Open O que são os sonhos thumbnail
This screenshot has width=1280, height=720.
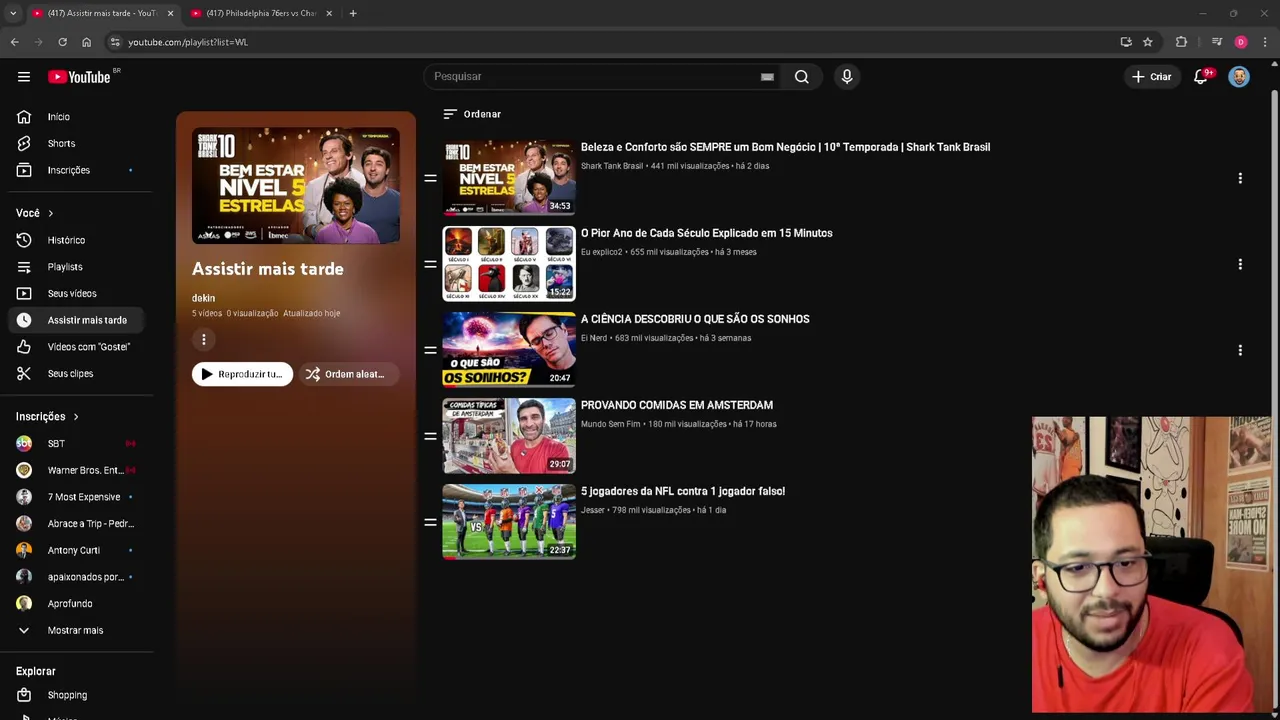coord(509,349)
